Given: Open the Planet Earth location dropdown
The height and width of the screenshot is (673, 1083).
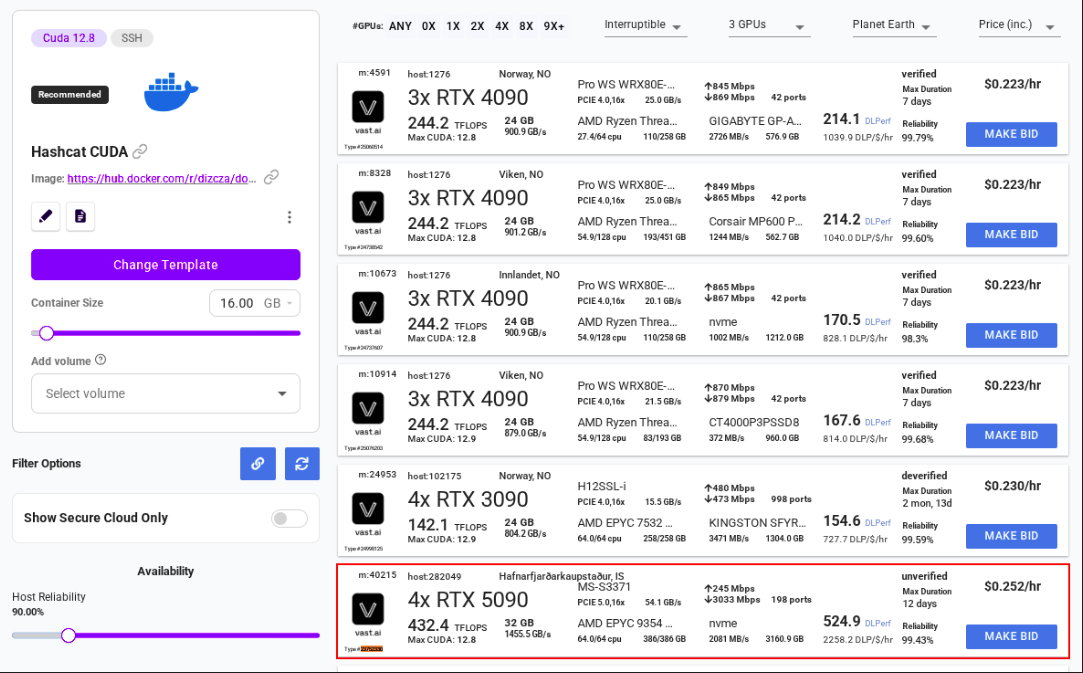Looking at the screenshot, I should pos(894,26).
